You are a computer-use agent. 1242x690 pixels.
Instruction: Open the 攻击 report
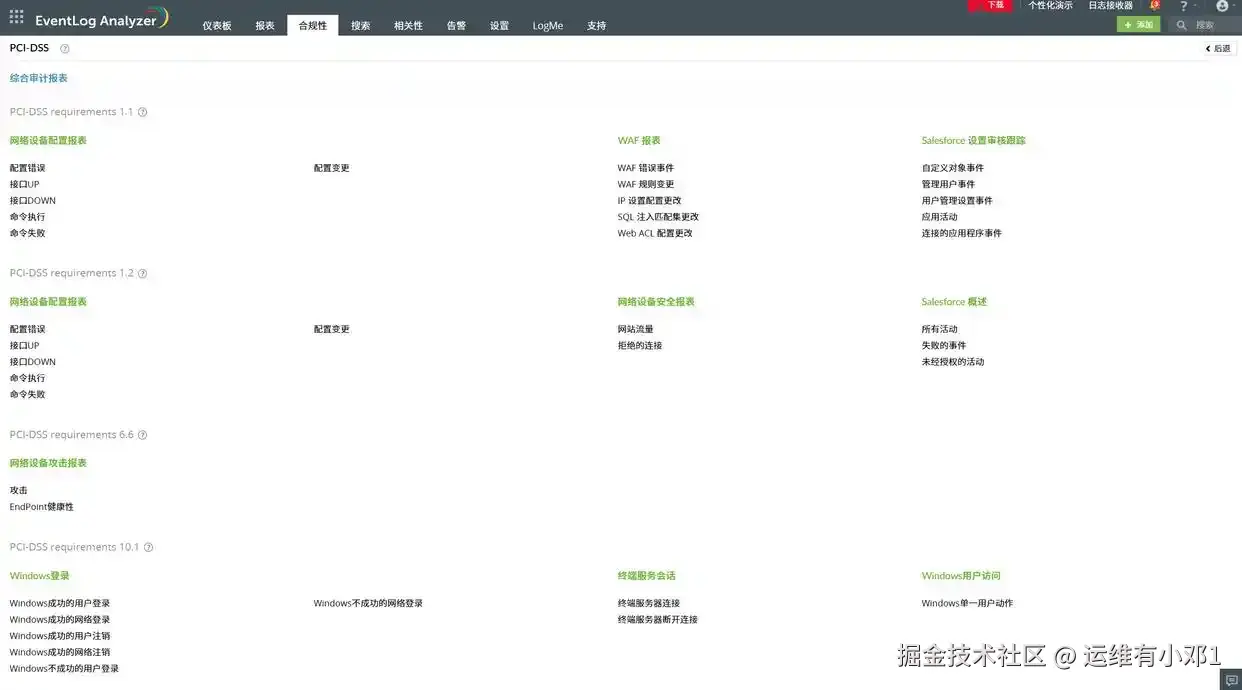tap(19, 491)
